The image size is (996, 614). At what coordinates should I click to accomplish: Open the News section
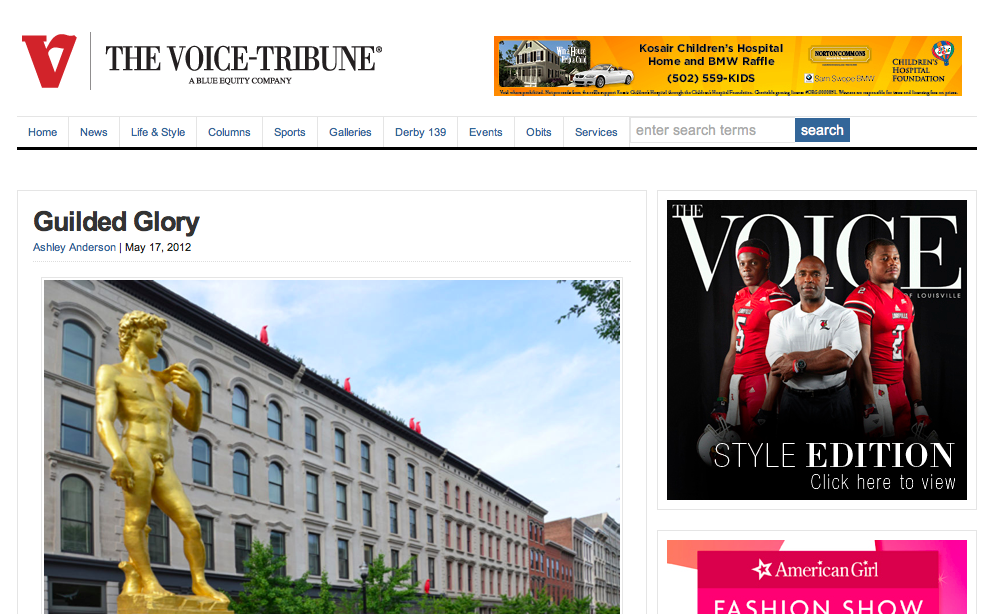pos(93,132)
